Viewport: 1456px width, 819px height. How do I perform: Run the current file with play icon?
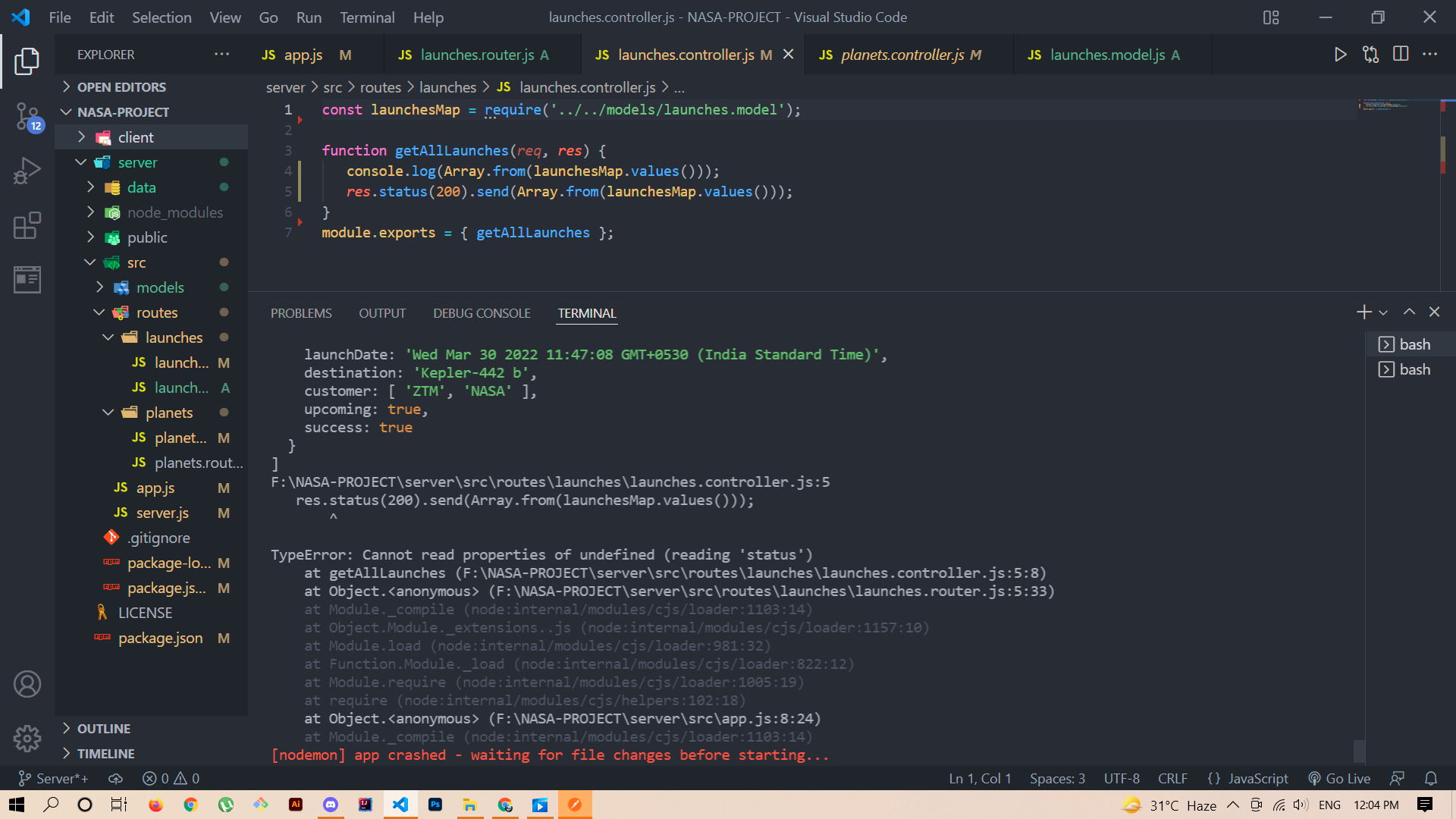(x=1340, y=55)
